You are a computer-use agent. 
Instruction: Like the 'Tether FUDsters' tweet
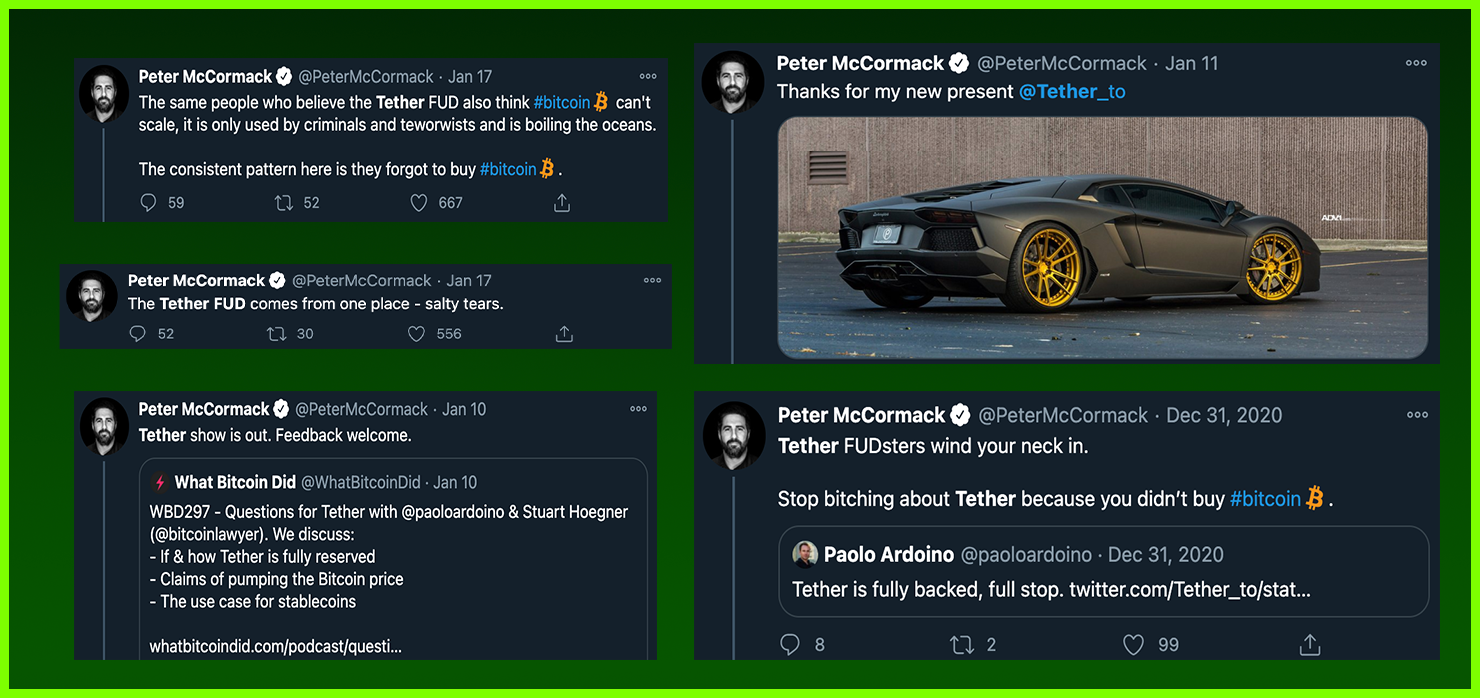[1133, 645]
